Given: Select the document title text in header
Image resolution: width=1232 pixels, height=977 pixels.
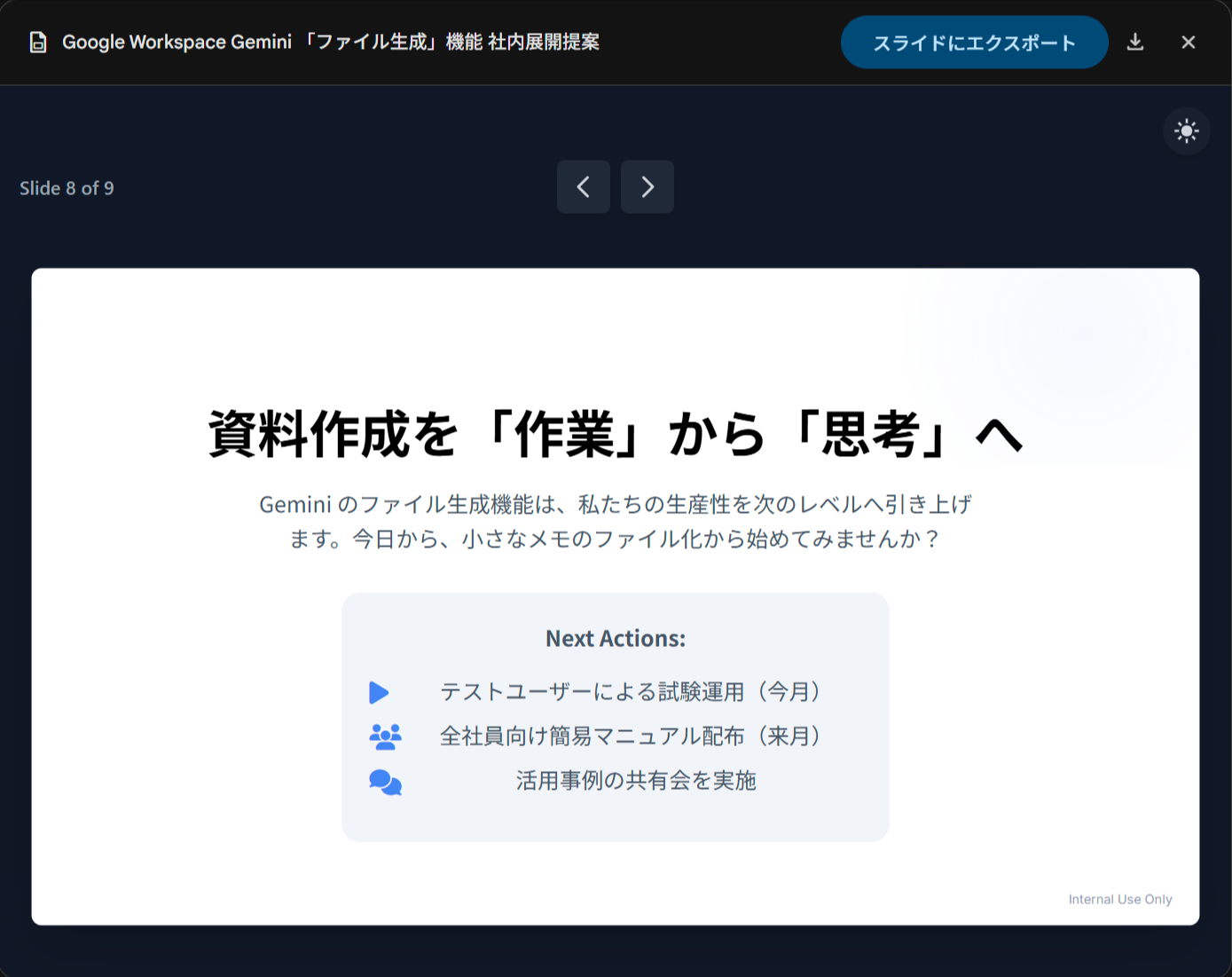Looking at the screenshot, I should [331, 43].
